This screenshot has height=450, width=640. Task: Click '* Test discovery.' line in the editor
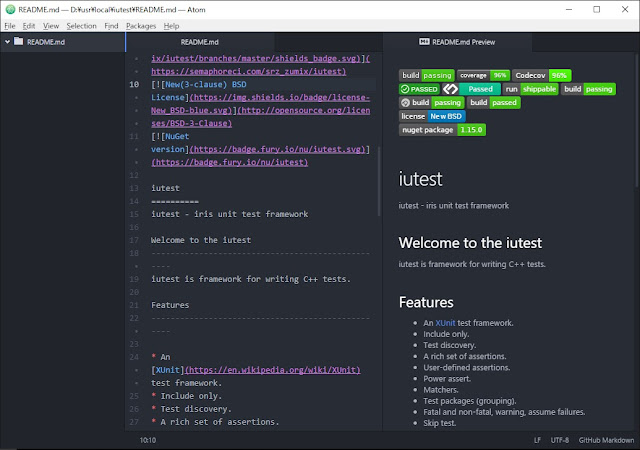click(x=191, y=409)
